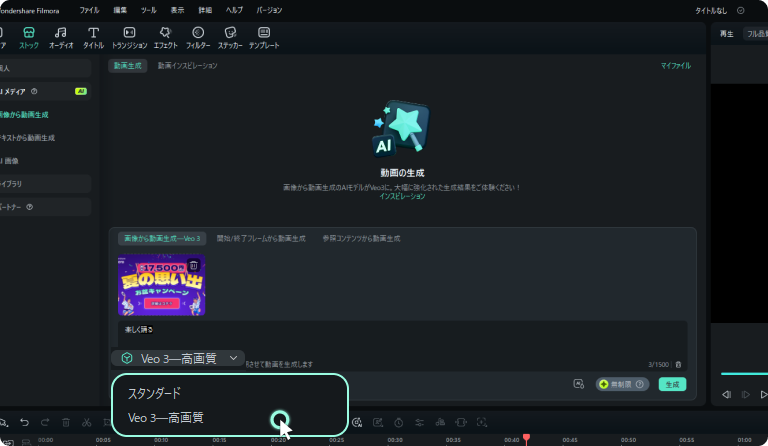Click the タイトルなし project title
This screenshot has height=446, width=768.
[711, 10]
